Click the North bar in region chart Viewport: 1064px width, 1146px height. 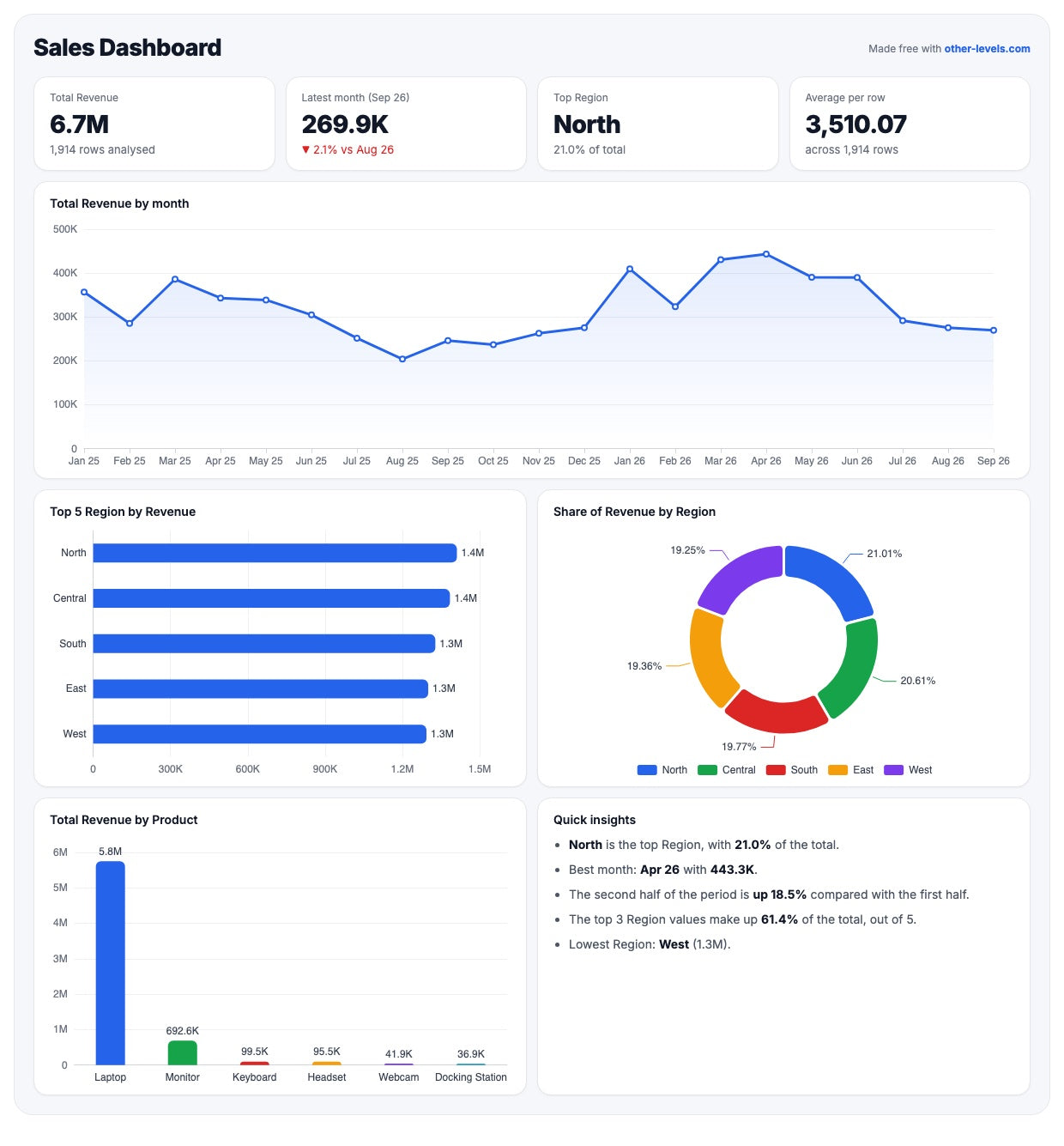click(275, 553)
